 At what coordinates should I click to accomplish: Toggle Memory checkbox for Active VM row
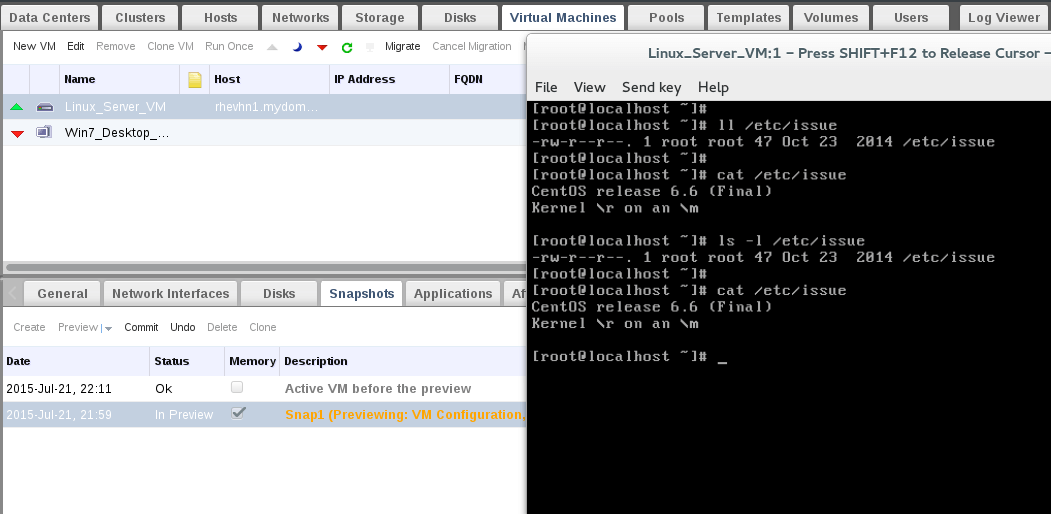pyautogui.click(x=237, y=387)
